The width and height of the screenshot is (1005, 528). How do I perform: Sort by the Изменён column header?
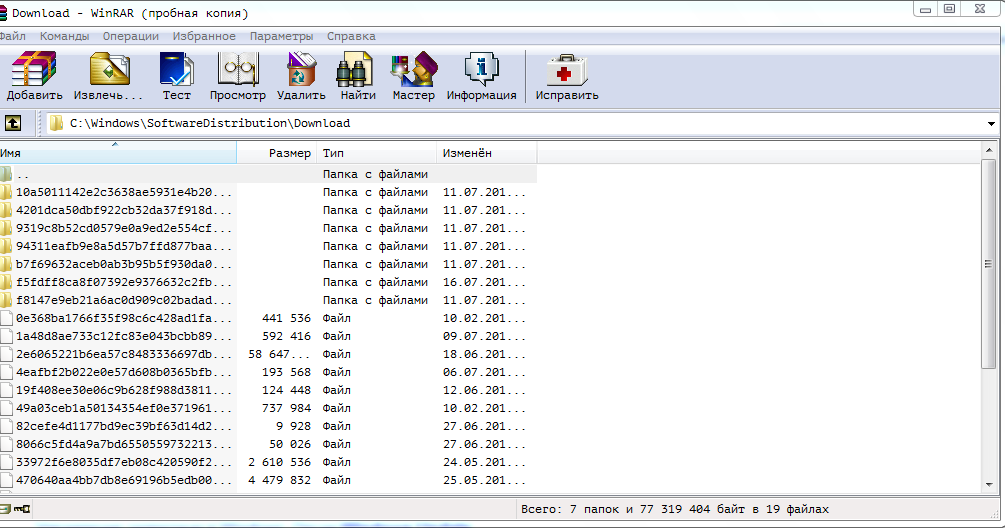click(487, 153)
